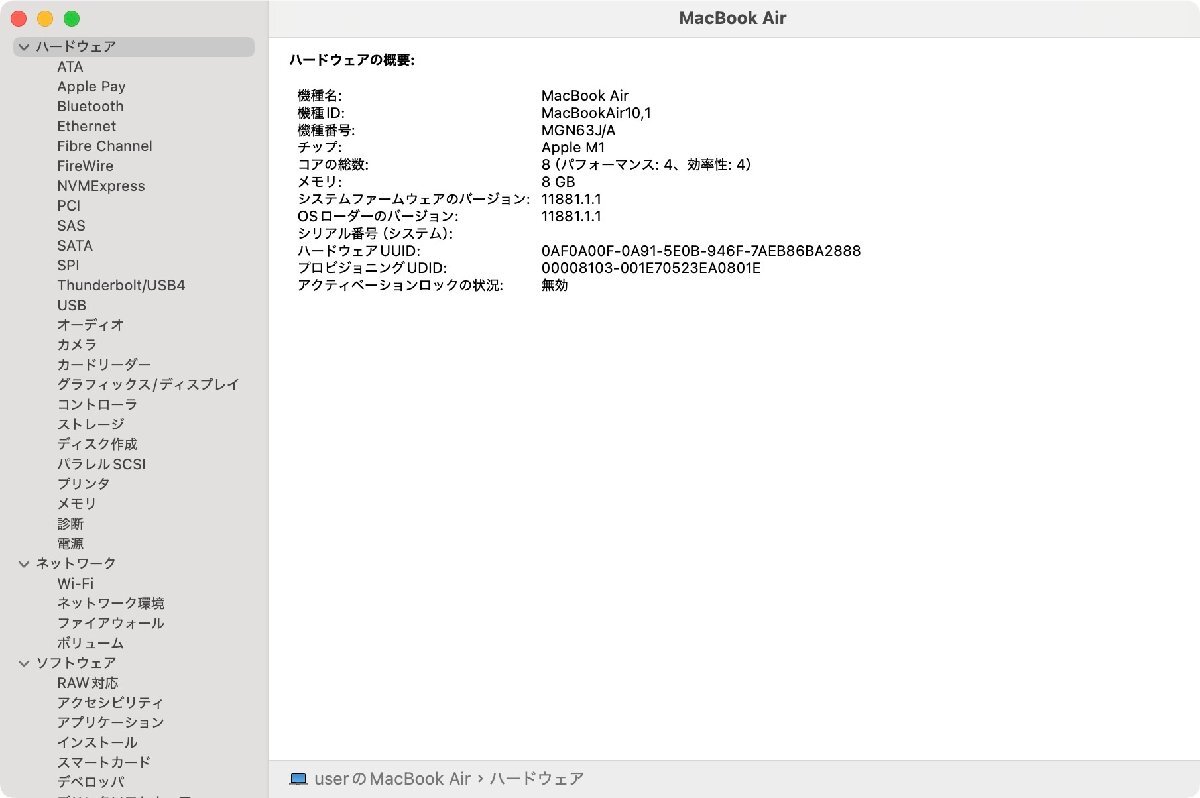Image resolution: width=1200 pixels, height=798 pixels.
Task: Select デベロッパ in the sidebar
Action: (90, 782)
